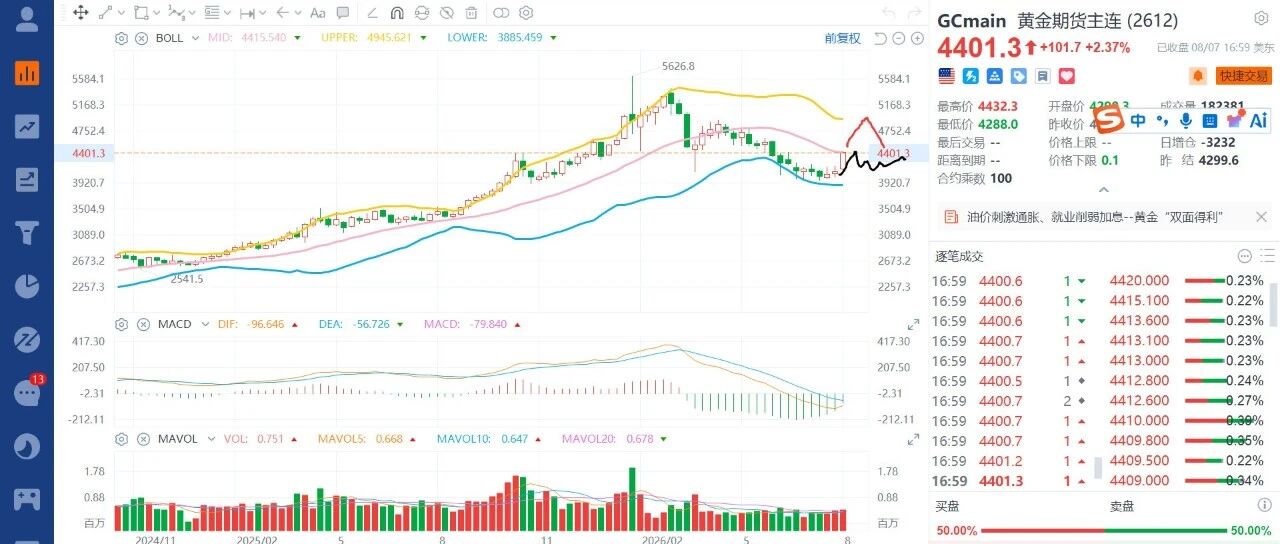Click the 快捷交易 quick trade button
Screen dimensions: 1280x544
coord(1244,76)
